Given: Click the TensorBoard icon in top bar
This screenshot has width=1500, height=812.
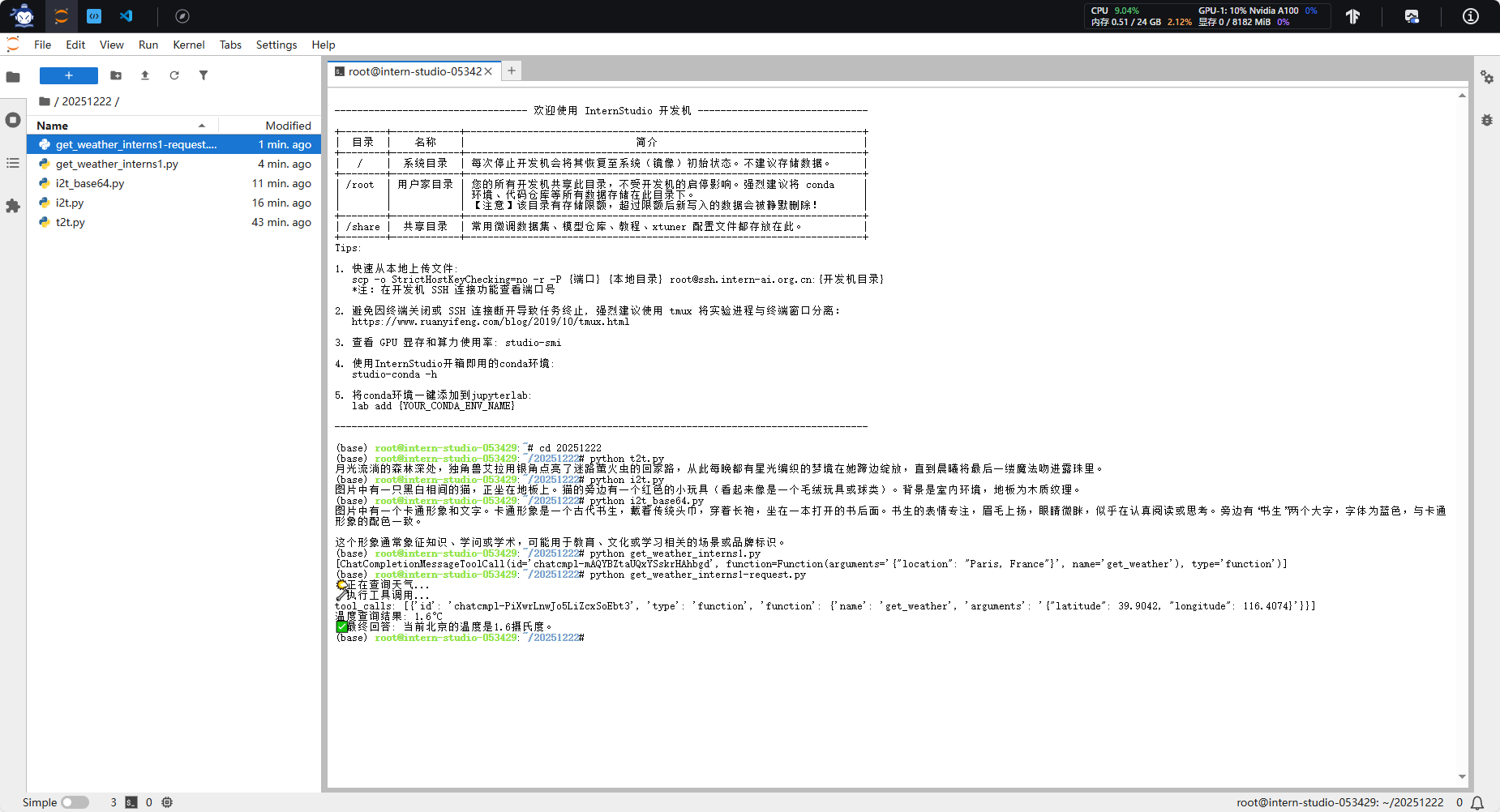Looking at the screenshot, I should 1352,16.
